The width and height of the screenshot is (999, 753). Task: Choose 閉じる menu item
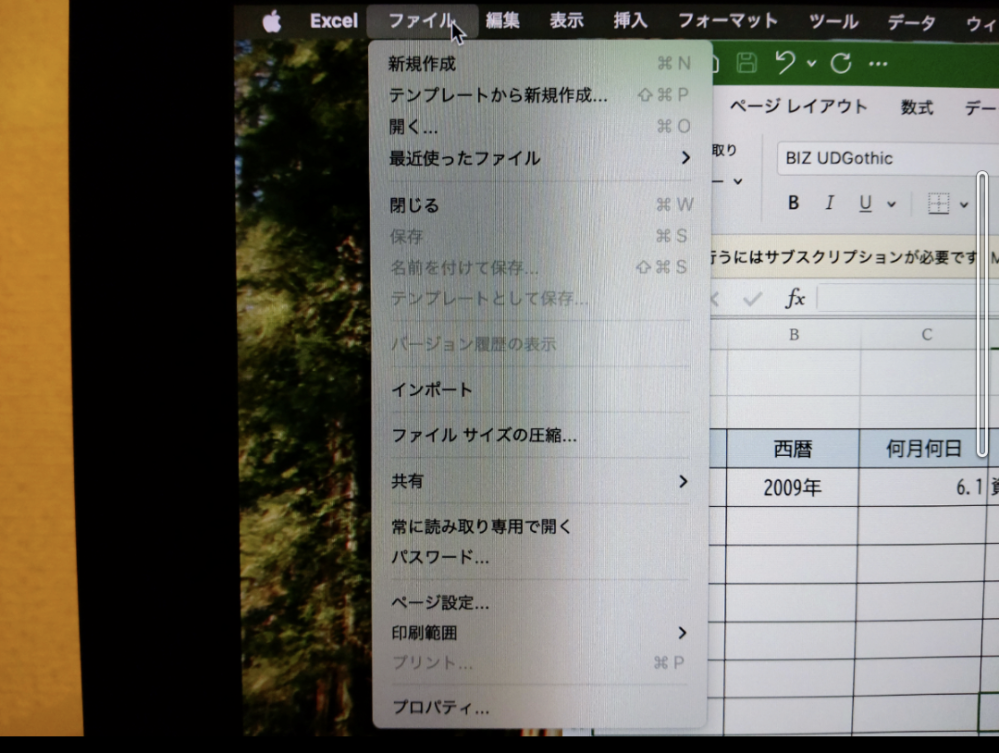tap(540, 205)
